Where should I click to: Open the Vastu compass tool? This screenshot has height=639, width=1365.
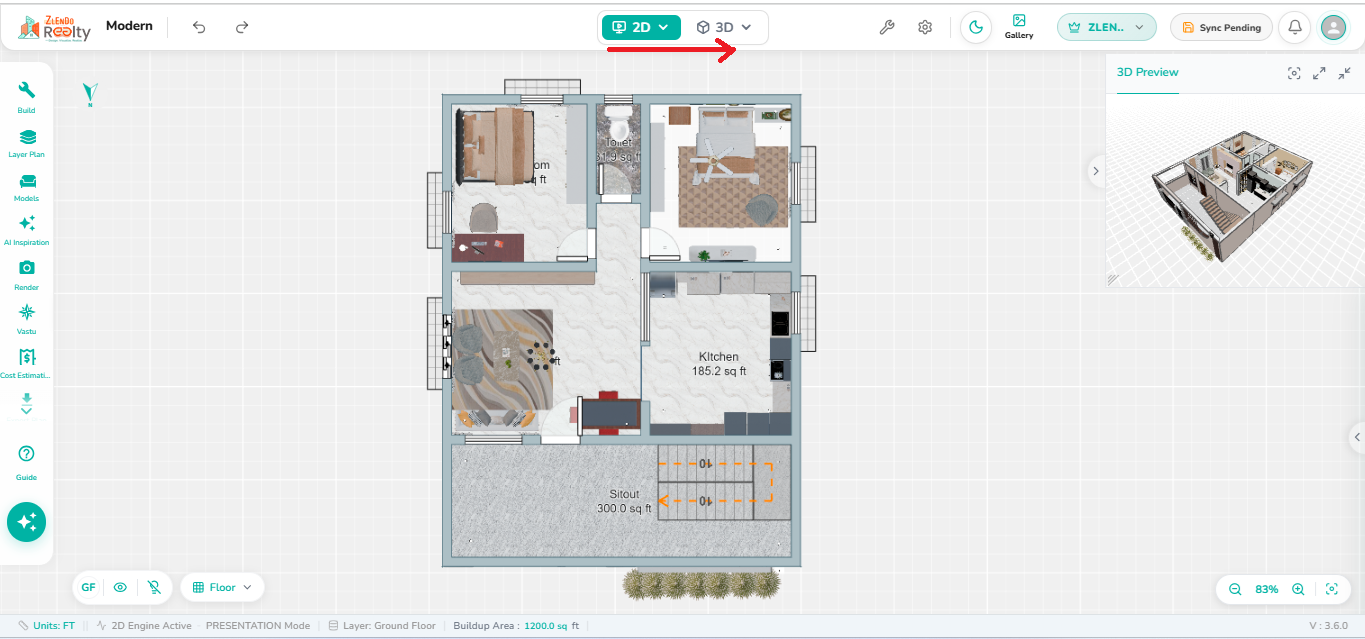26,318
